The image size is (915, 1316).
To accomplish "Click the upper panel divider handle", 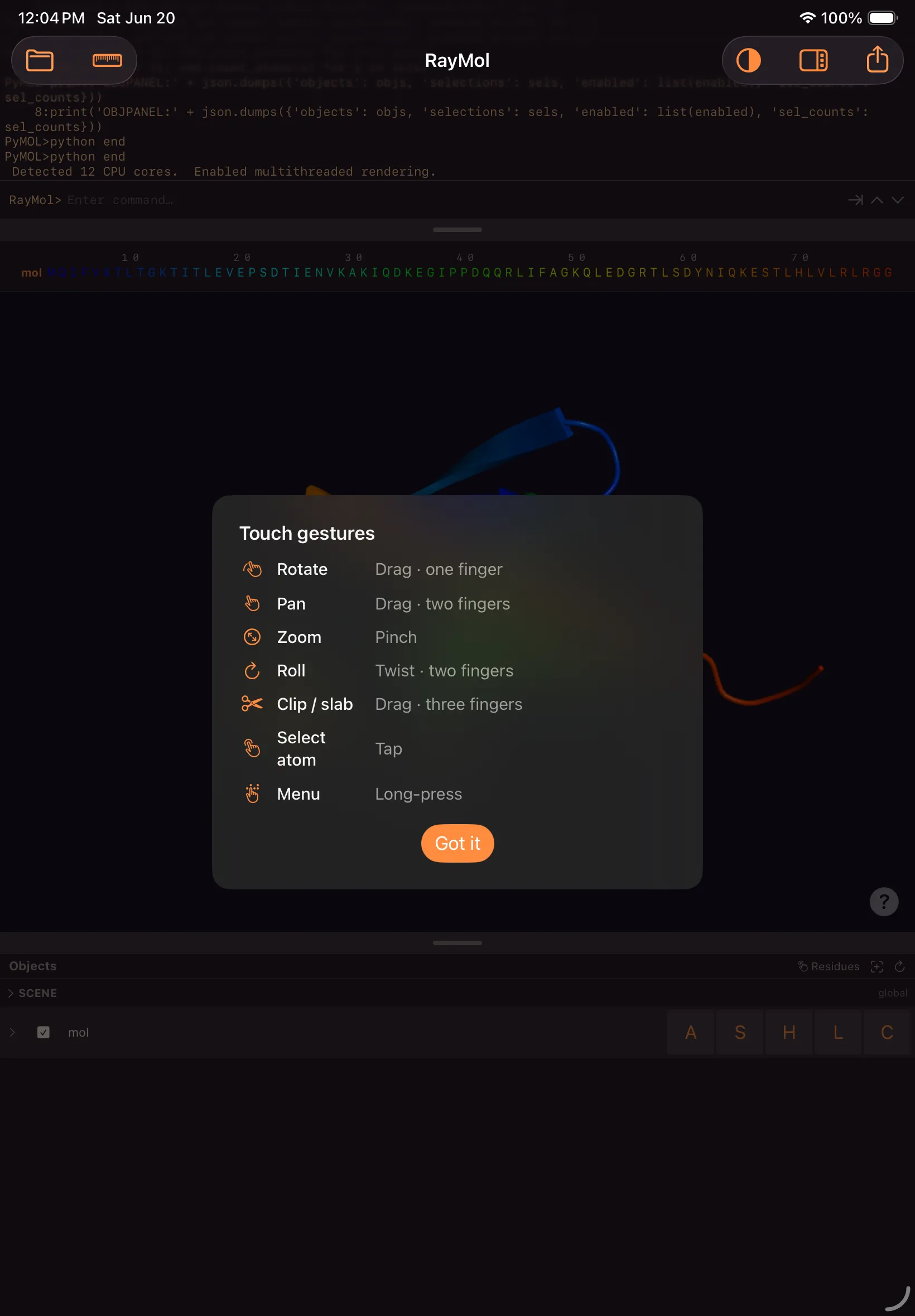I will click(x=457, y=230).
